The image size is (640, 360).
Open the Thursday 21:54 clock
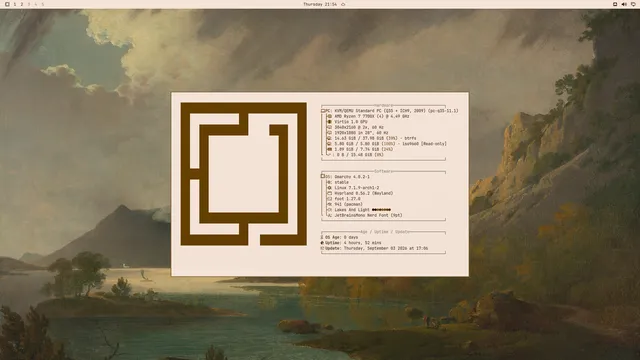(x=320, y=4)
